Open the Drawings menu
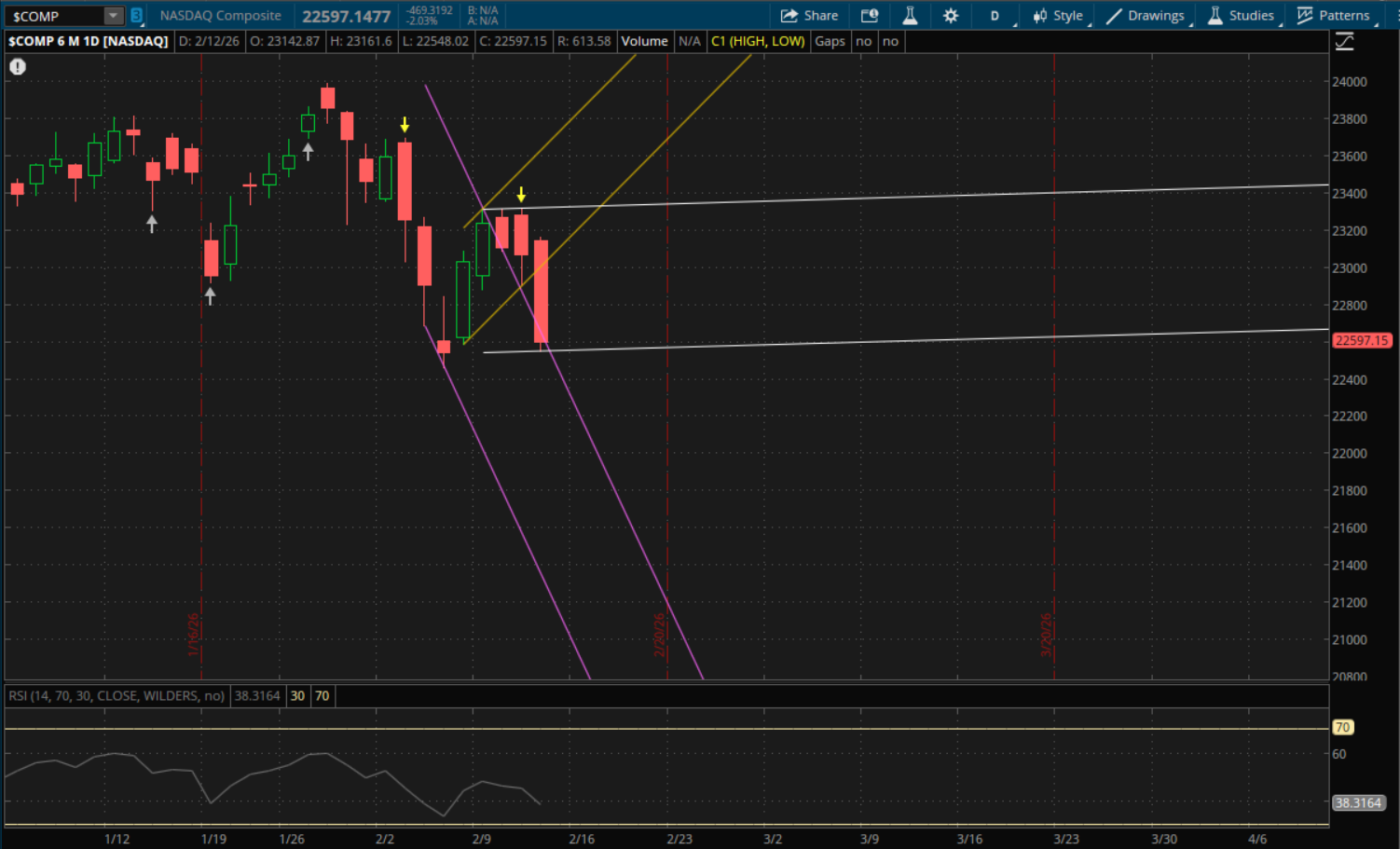The image size is (1400, 849). coord(1146,16)
